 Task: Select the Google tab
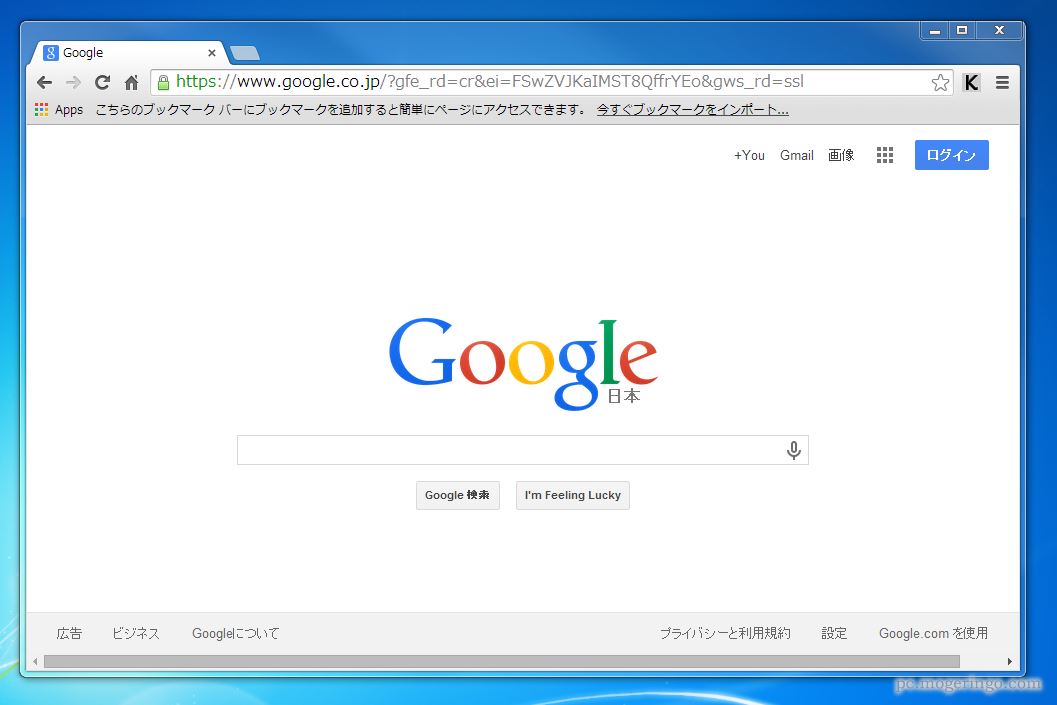coord(128,53)
